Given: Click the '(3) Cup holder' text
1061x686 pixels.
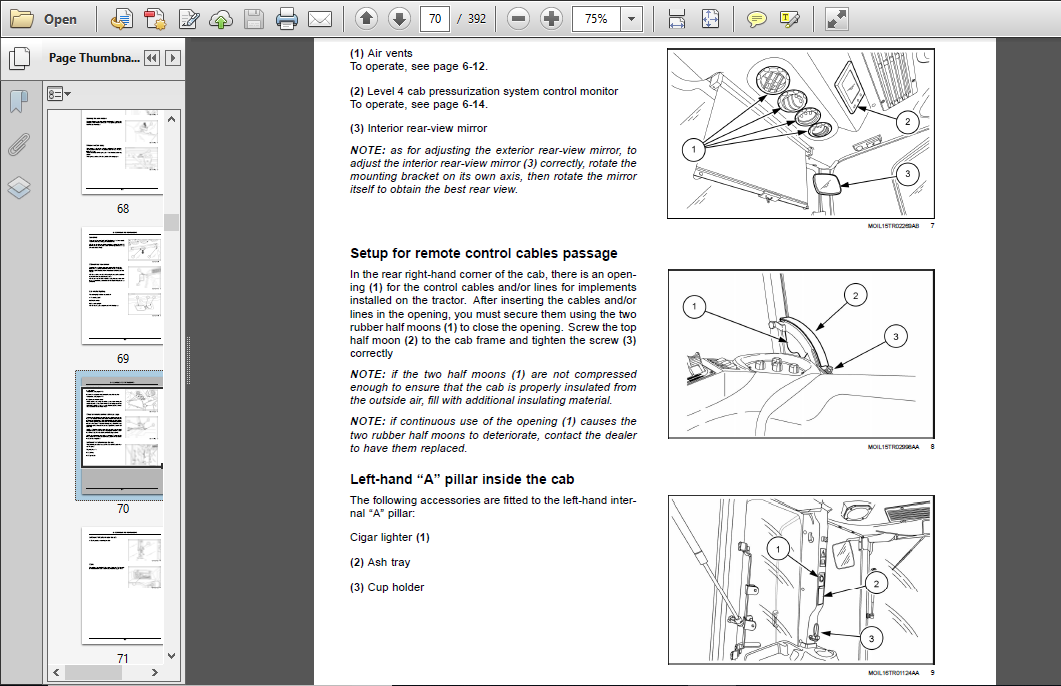Looking at the screenshot, I should [x=387, y=587].
